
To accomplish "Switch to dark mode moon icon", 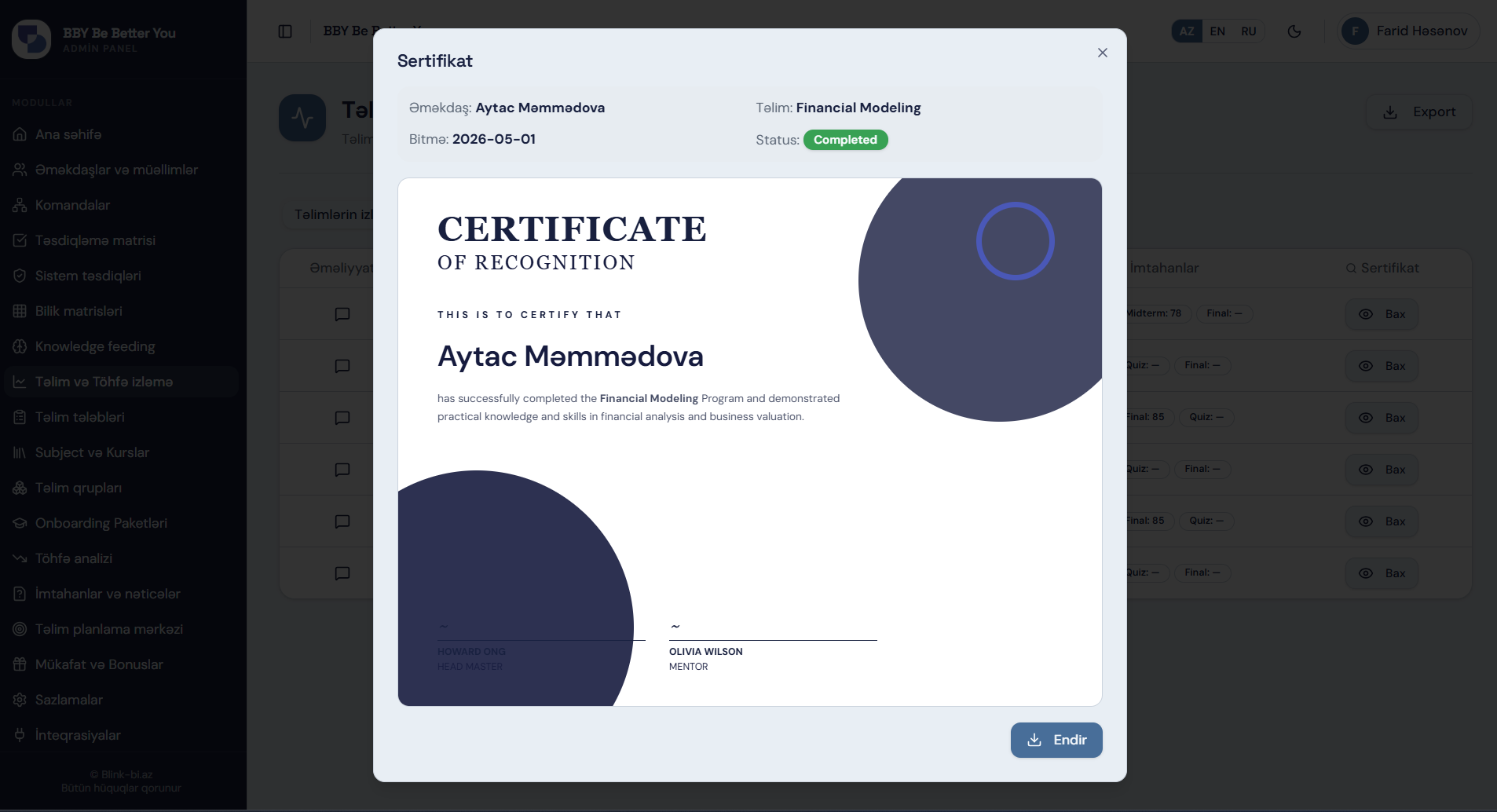I will pyautogui.click(x=1294, y=31).
